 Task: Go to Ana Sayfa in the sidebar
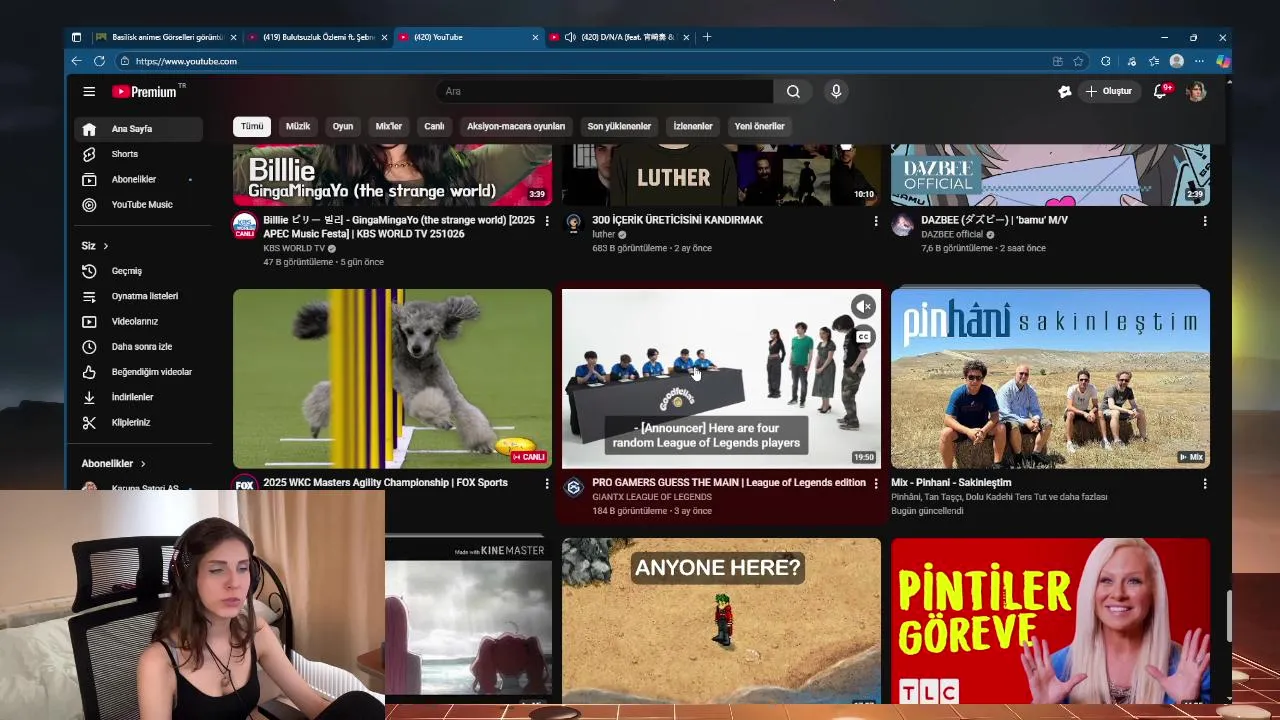point(138,129)
